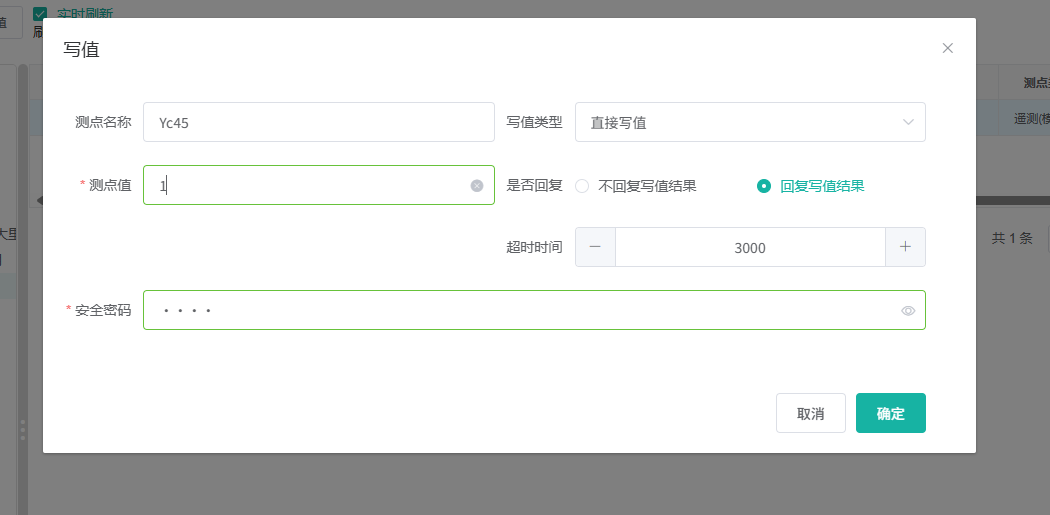Click the 遥测 cell in the background table
This screenshot has height=515, width=1050.
pyautogui.click(x=1030, y=118)
